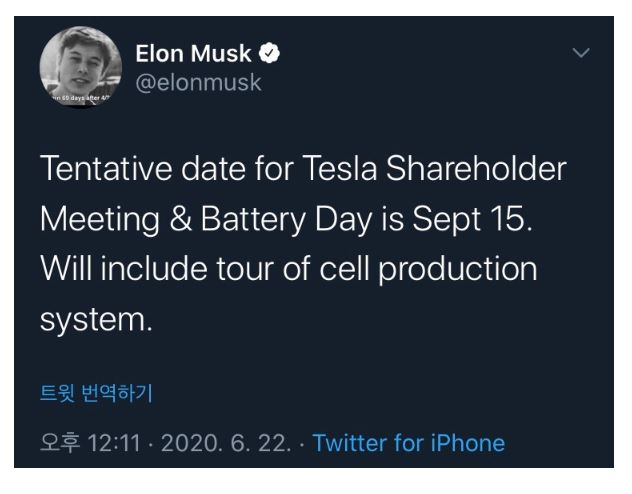Click the 트윗 번역하기 translate link
Viewport: 632px width, 494px height.
[96, 392]
